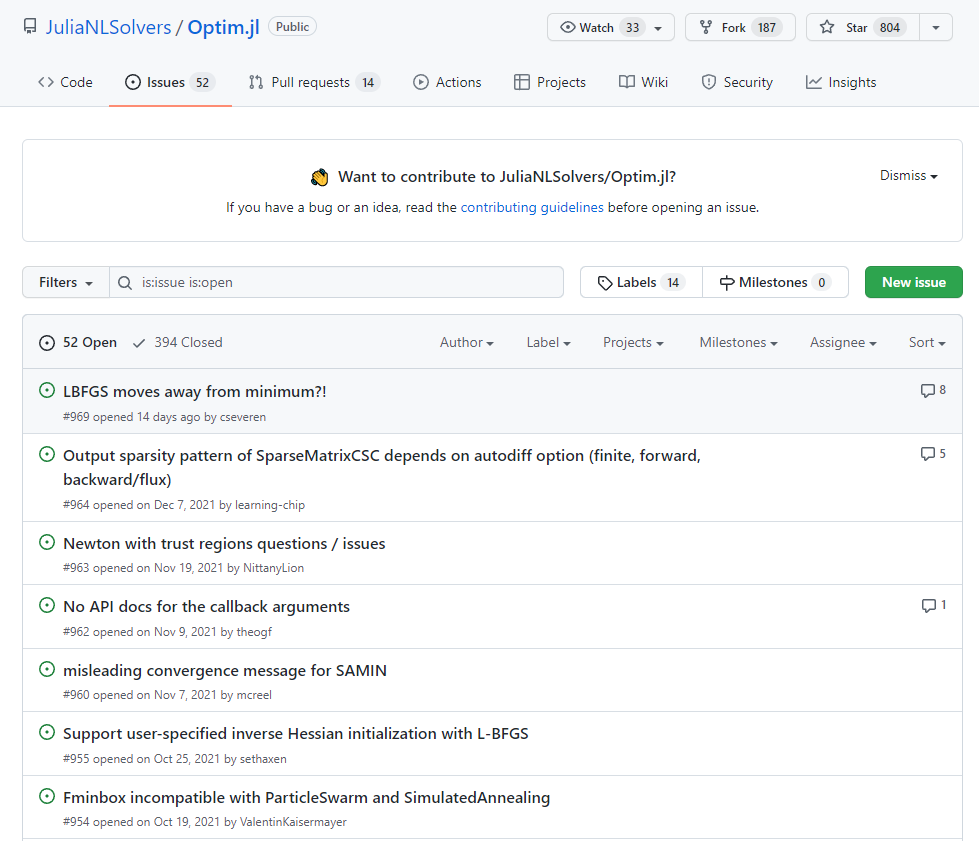Click the repository book icon beside JuliaNLSolvers
Screen dimensions: 979x841
click(30, 27)
